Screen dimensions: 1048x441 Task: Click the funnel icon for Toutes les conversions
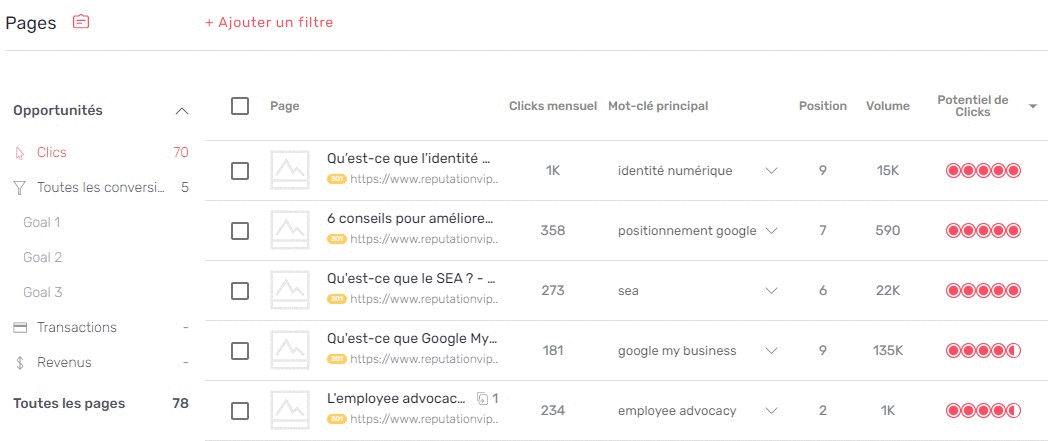(x=20, y=188)
